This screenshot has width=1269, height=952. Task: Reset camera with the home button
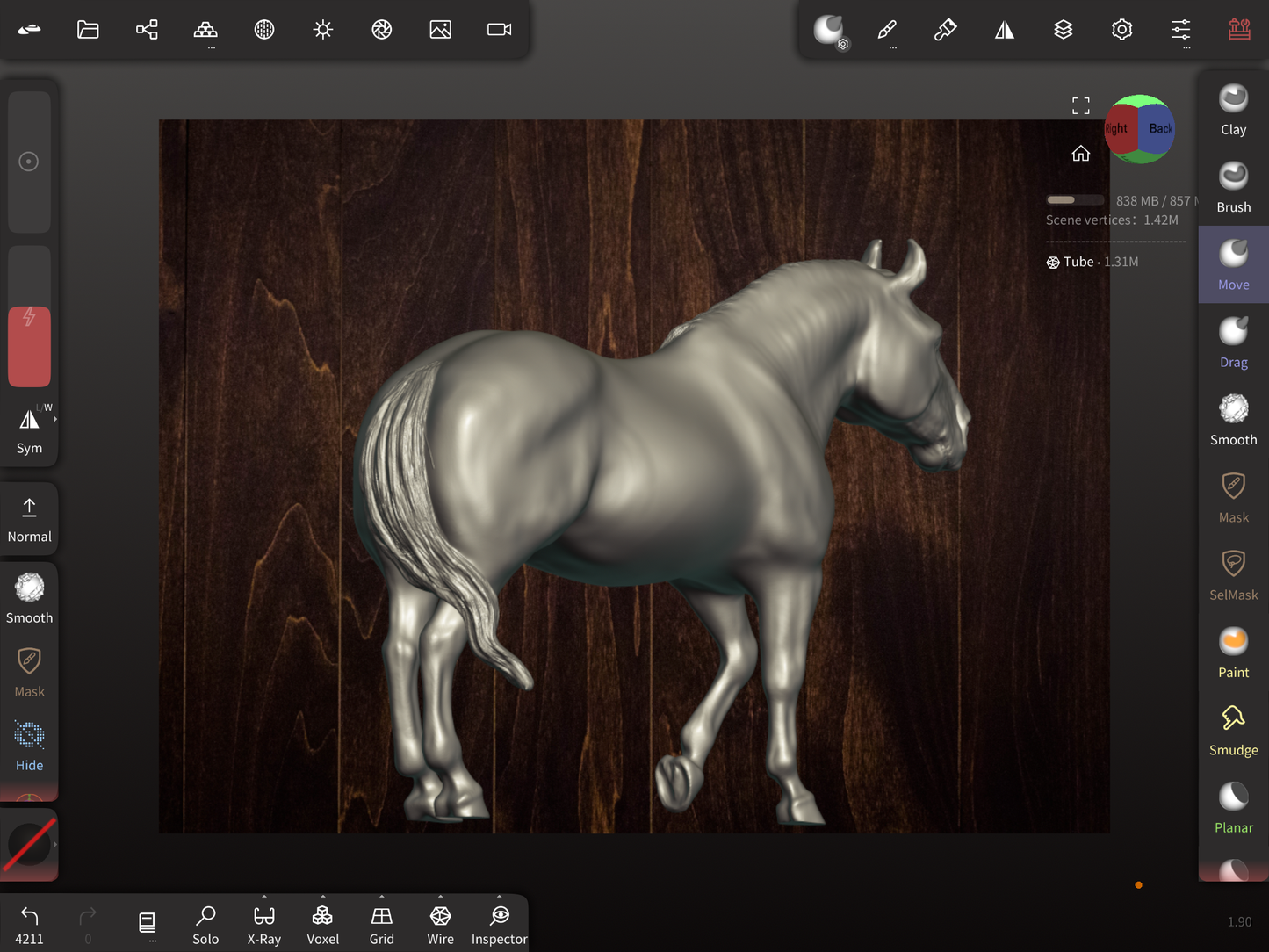(x=1080, y=154)
